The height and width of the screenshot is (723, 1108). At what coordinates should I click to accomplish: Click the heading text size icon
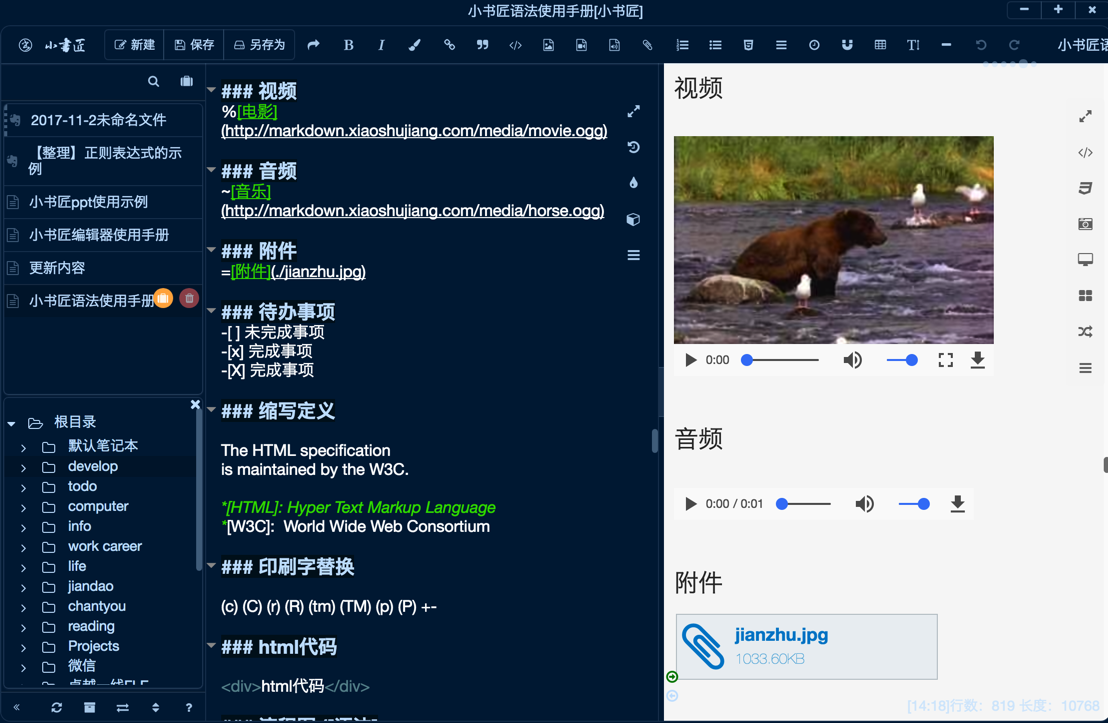point(913,45)
